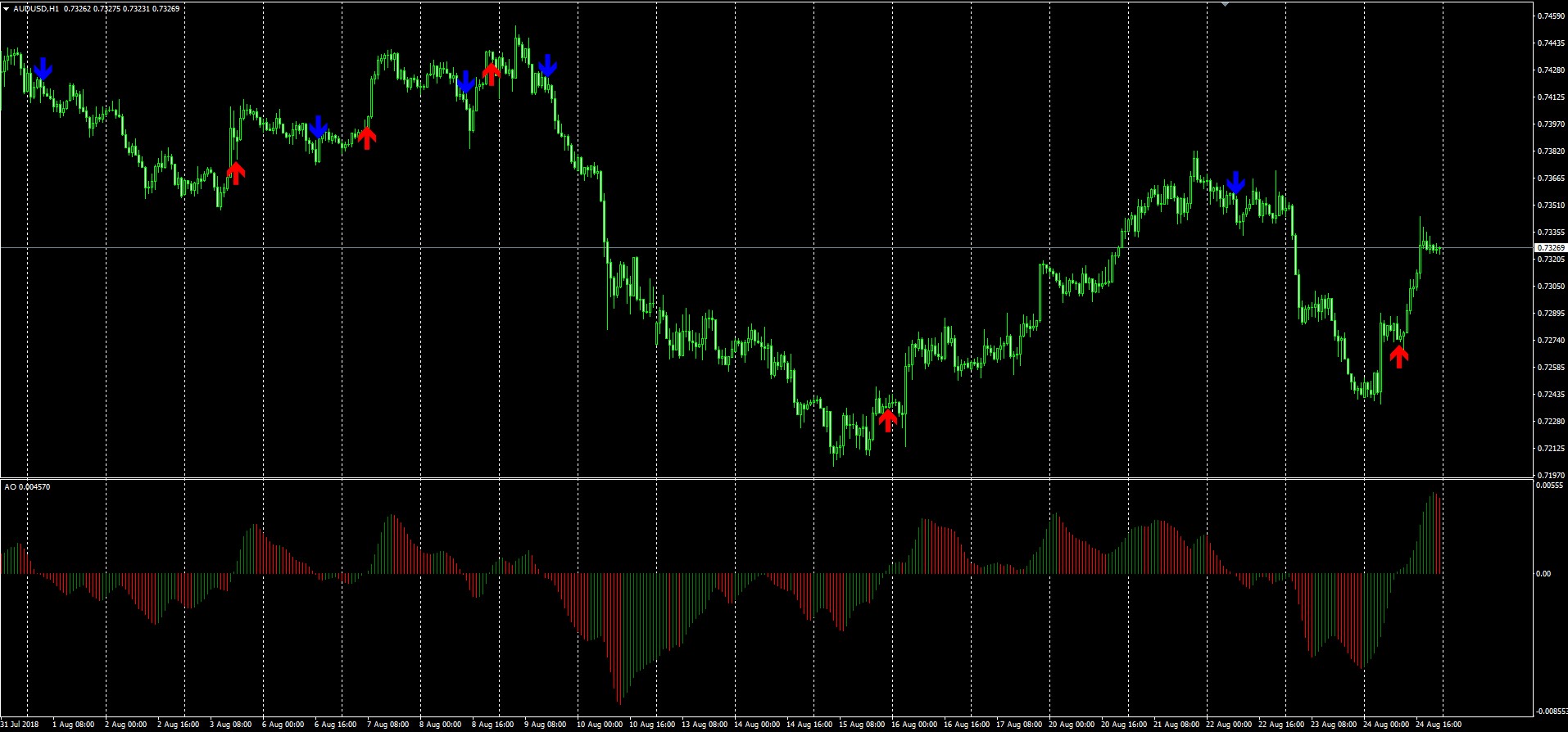This screenshot has width=1568, height=732.
Task: Click the 15 Aug 08:00 time label
Action: coord(862,725)
